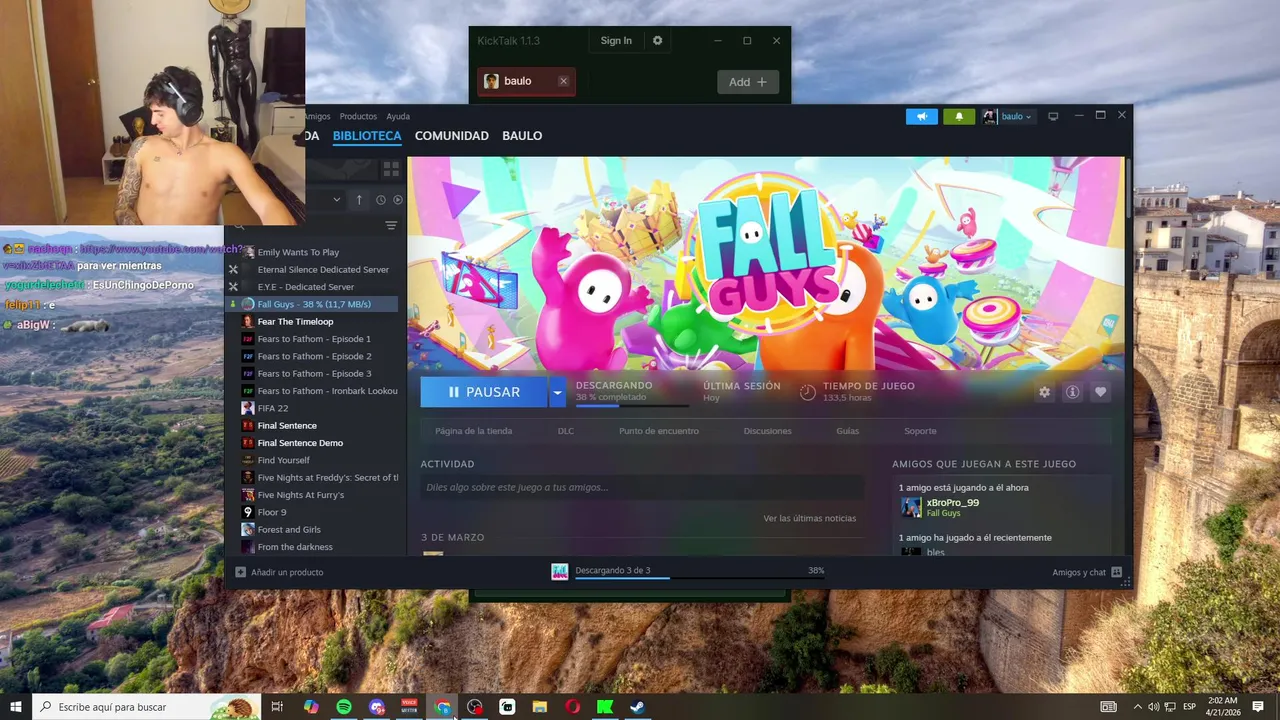
Task: Select Fears to Fathom - Episode 2
Action: (x=312, y=356)
